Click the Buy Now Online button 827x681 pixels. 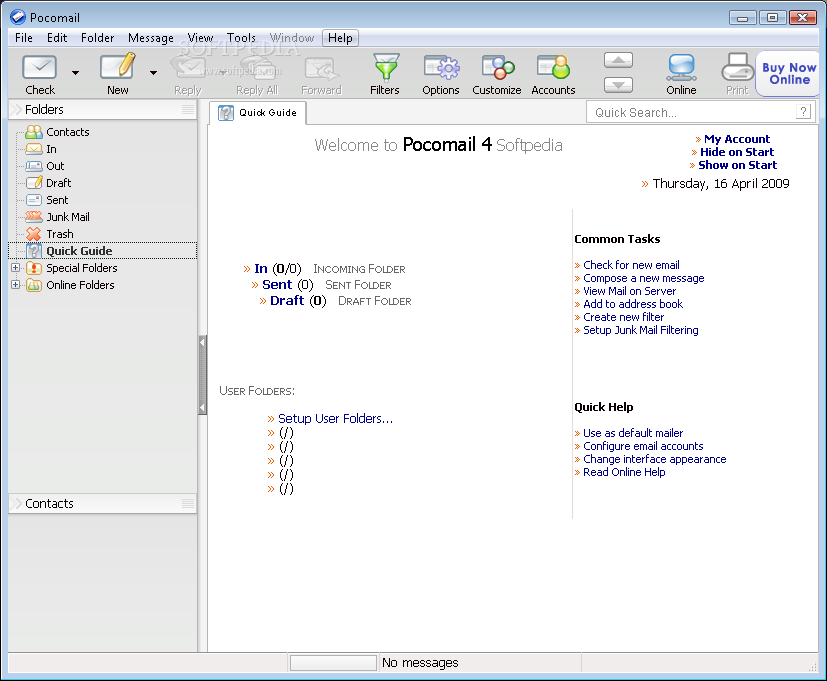pos(788,73)
